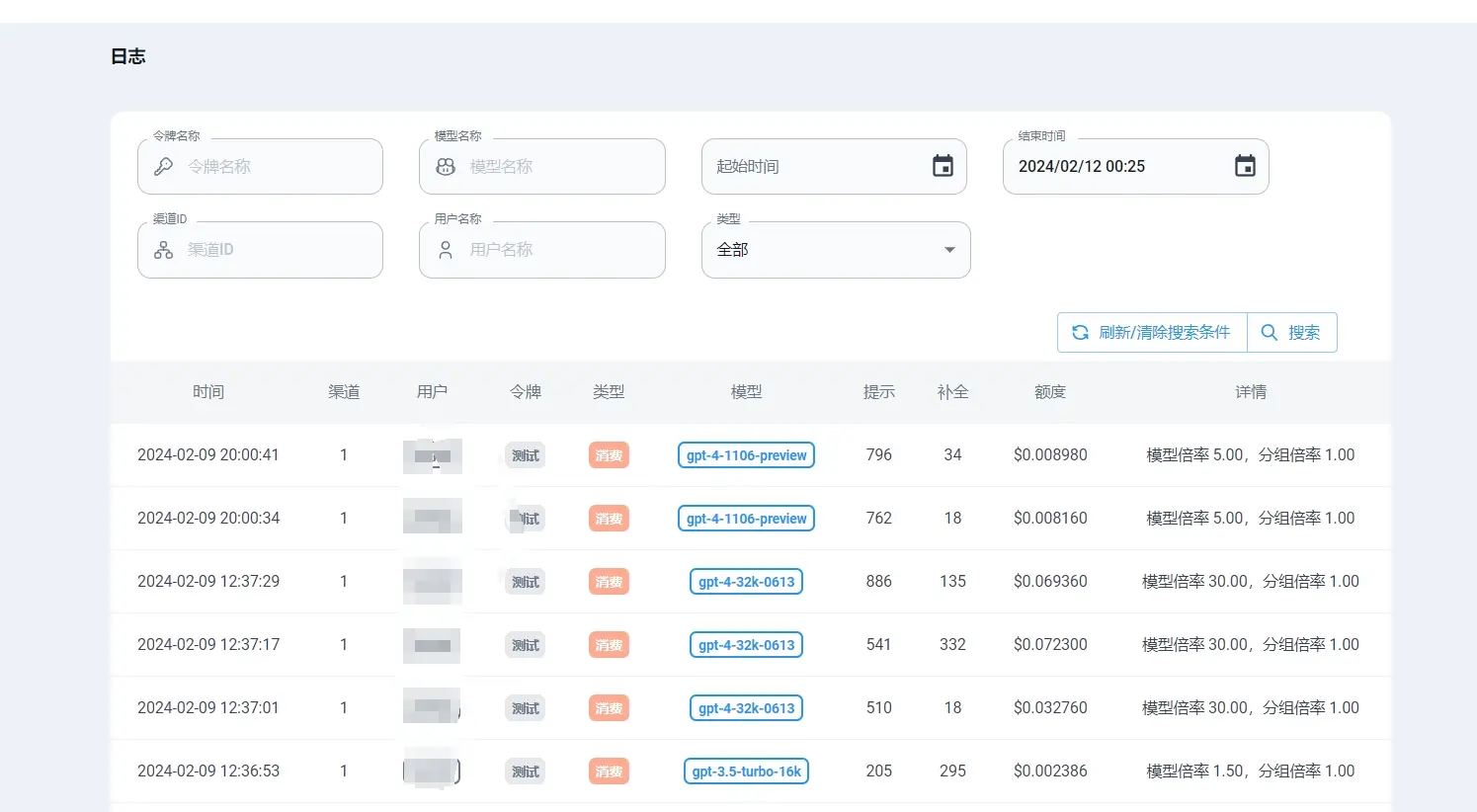Click prompt token count 796
This screenshot has width=1477, height=812.
click(x=879, y=455)
